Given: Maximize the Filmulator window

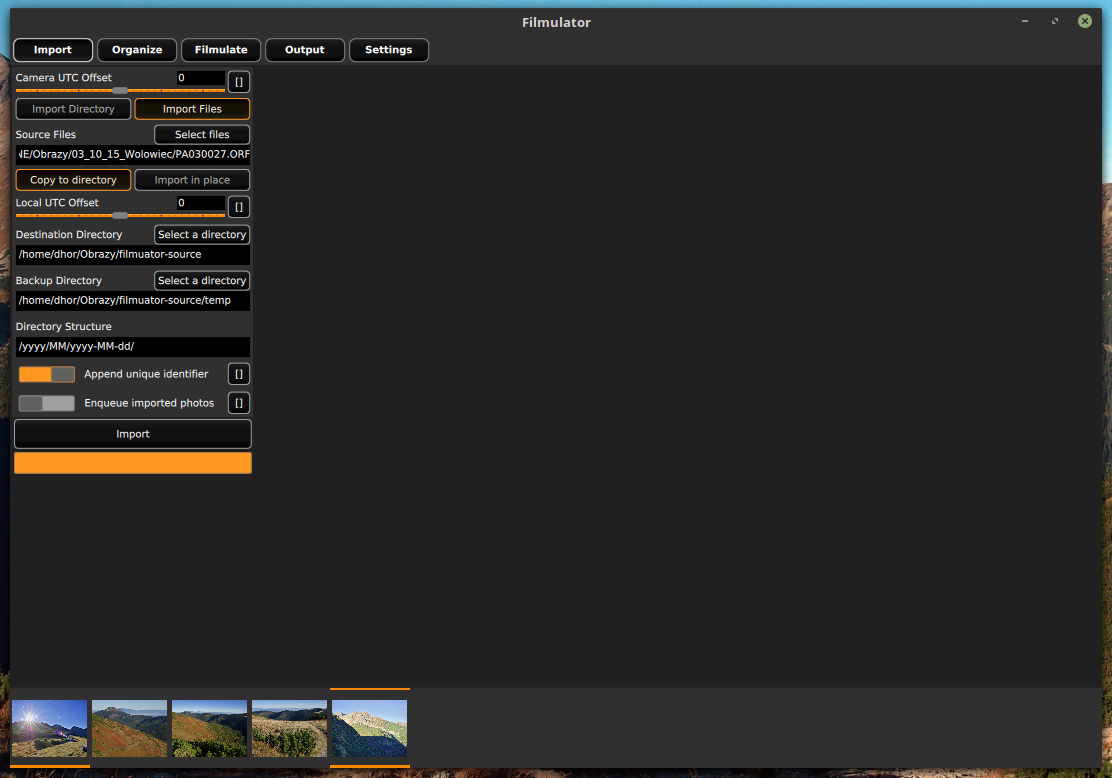Looking at the screenshot, I should tap(1055, 21).
